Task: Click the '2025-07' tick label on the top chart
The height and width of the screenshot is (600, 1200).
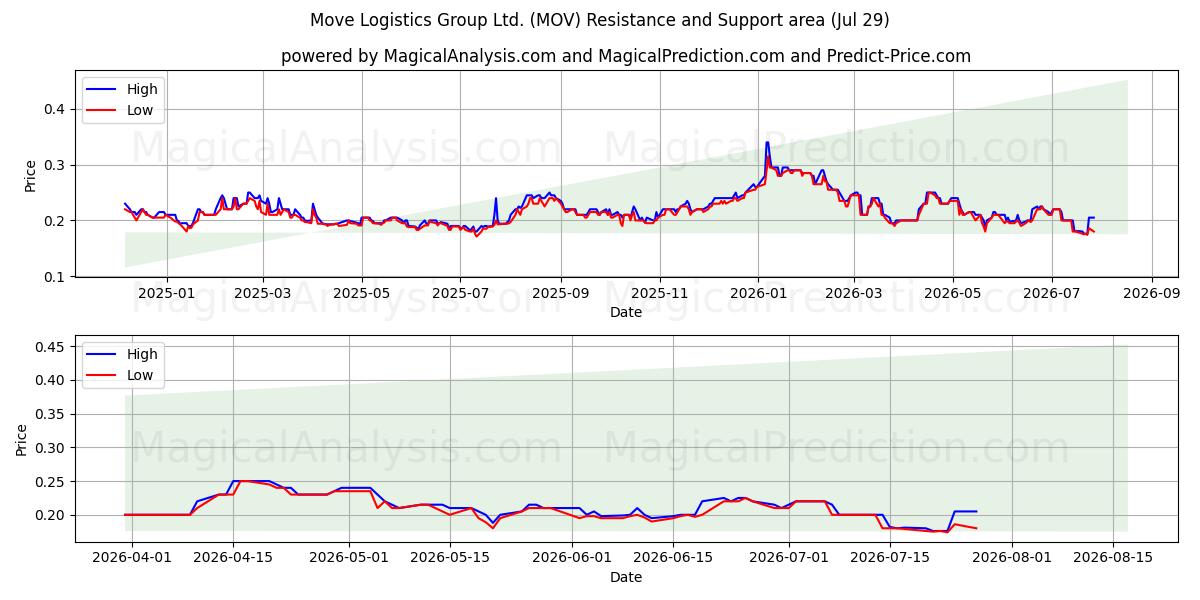Action: pos(459,293)
